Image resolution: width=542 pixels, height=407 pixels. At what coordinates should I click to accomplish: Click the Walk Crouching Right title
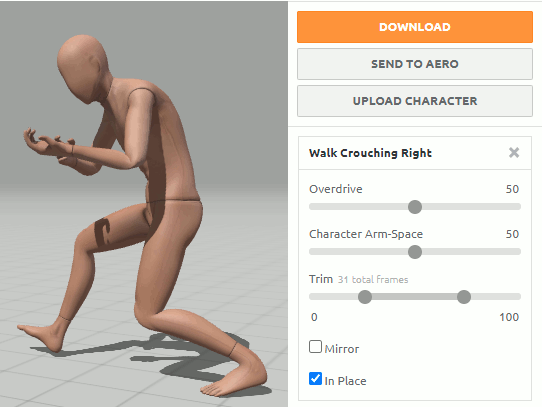[x=370, y=153]
